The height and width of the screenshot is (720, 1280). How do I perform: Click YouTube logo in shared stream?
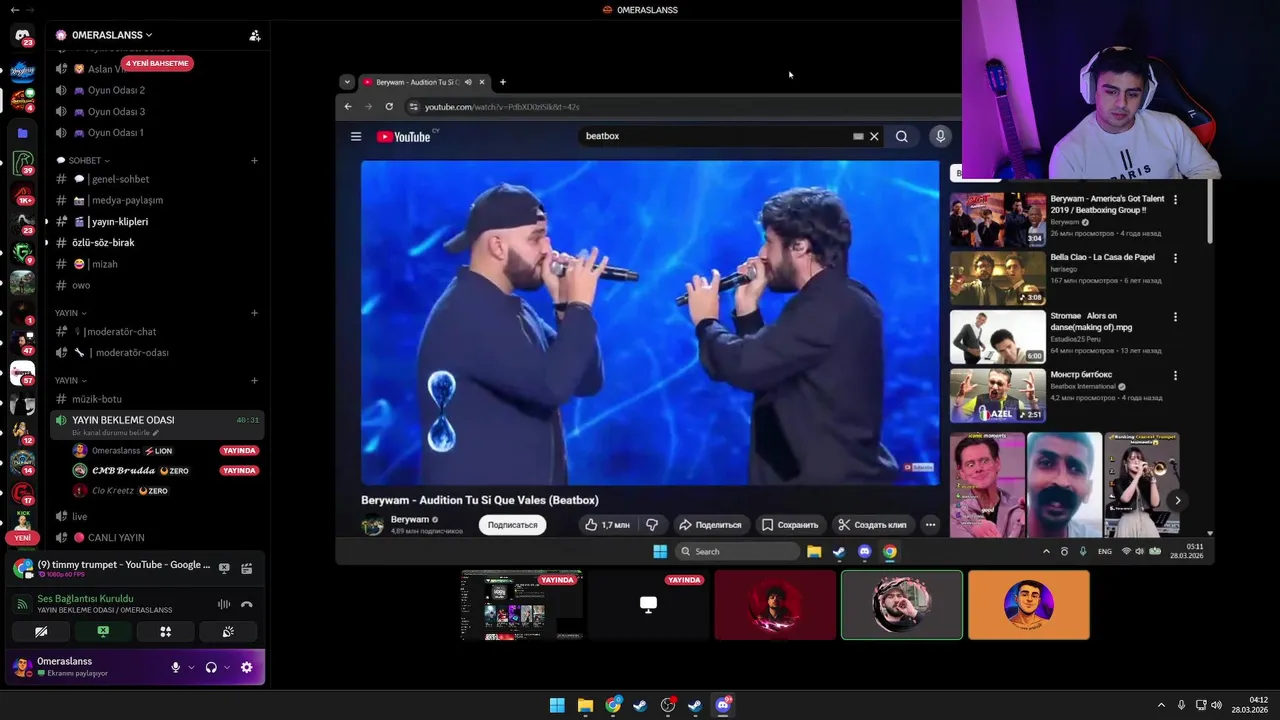click(404, 136)
